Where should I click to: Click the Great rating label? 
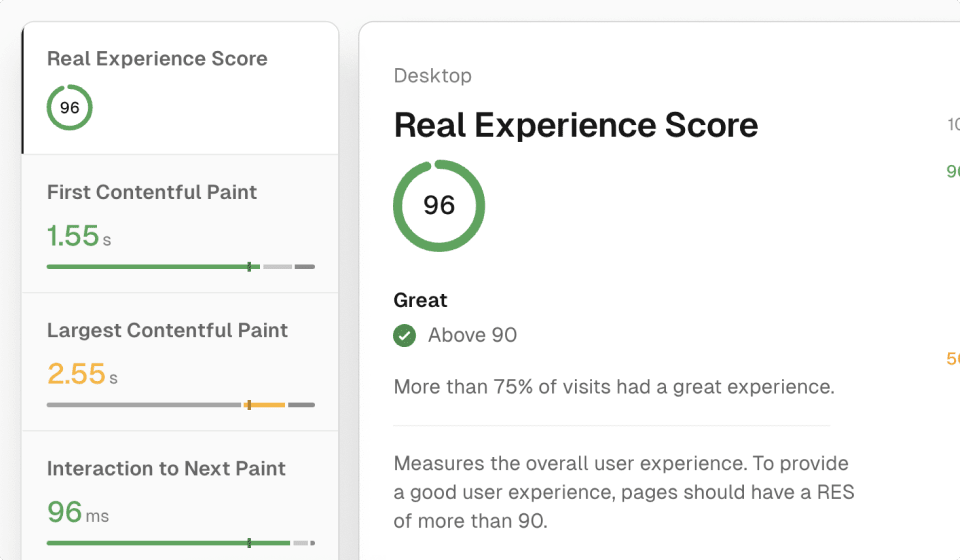(x=421, y=300)
